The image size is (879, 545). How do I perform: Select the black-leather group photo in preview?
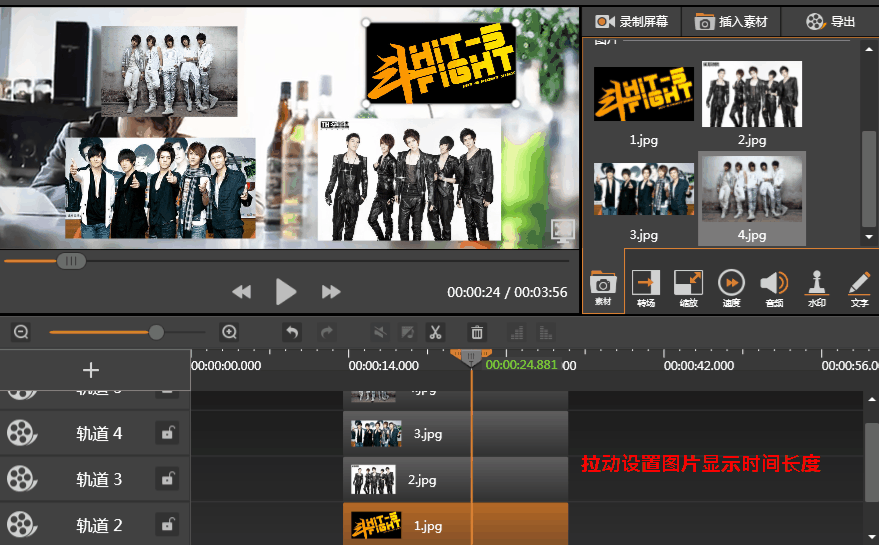(x=409, y=179)
